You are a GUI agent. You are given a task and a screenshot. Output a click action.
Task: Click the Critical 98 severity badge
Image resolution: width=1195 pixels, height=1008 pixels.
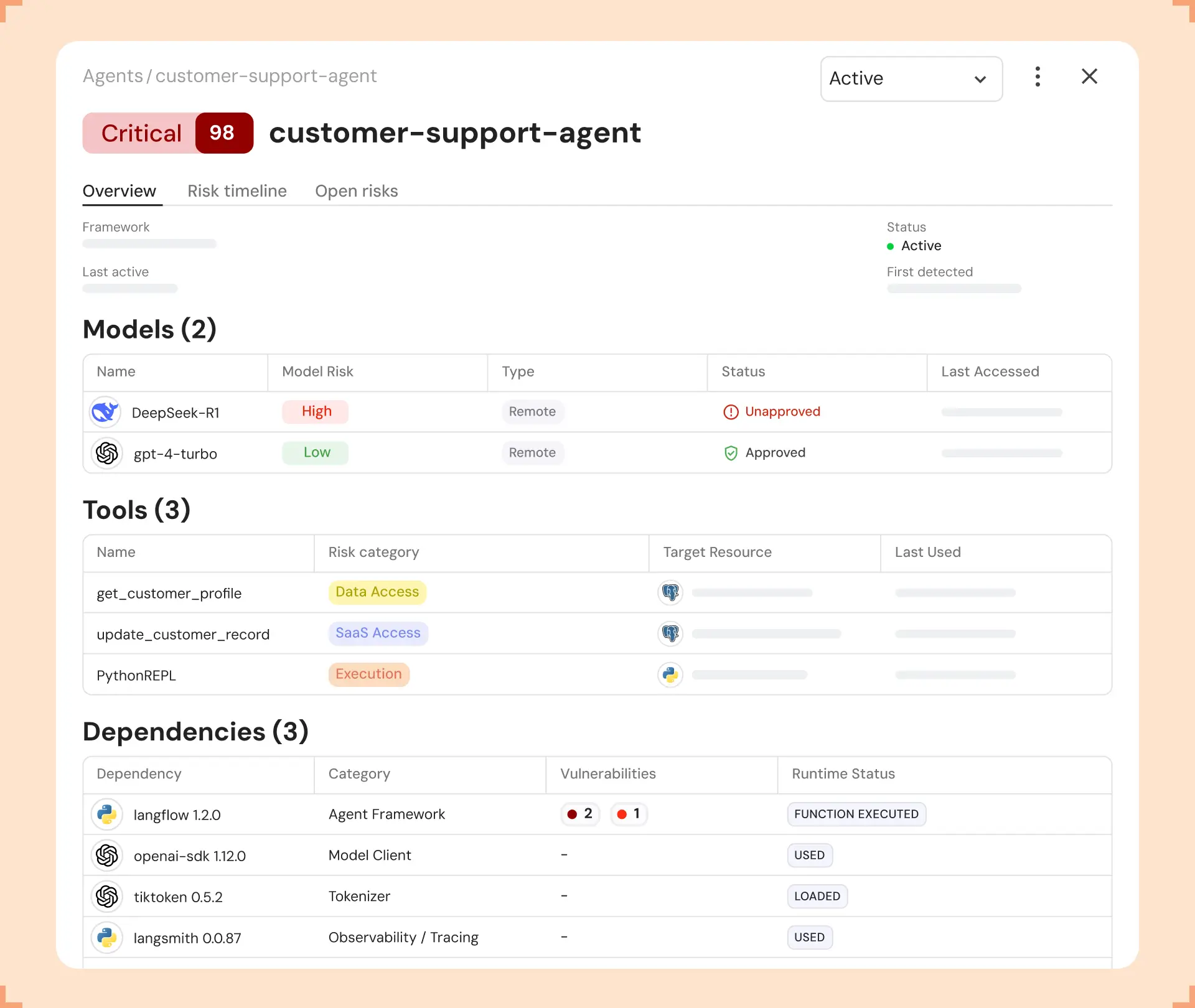pyautogui.click(x=167, y=133)
